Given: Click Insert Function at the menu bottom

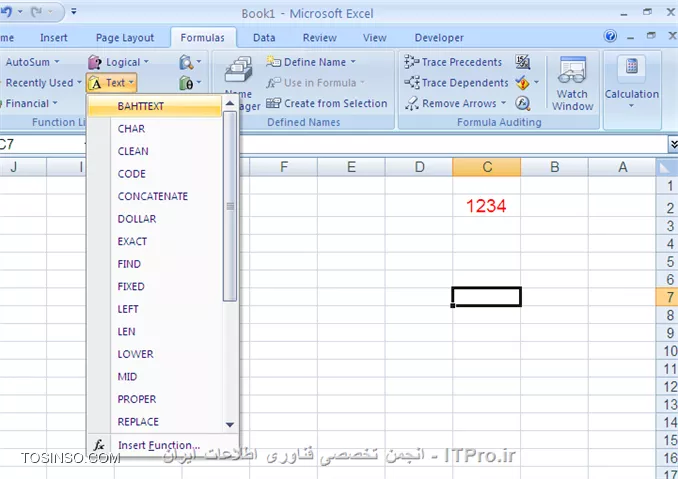Looking at the screenshot, I should point(163,445).
